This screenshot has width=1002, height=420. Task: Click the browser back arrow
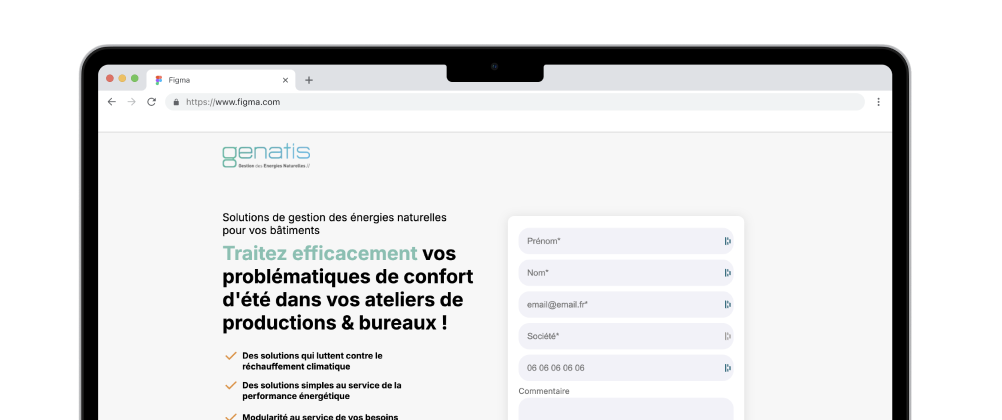click(x=111, y=102)
